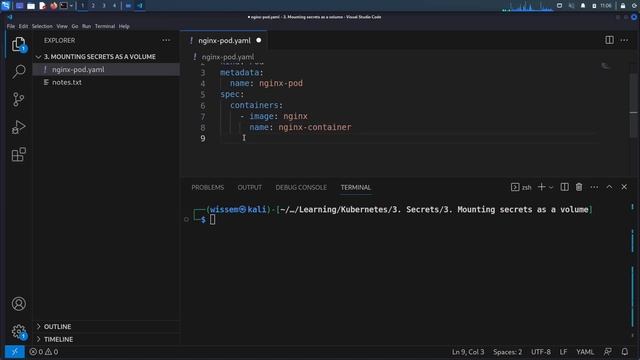Open the Run and Debug view
This screenshot has width=640, height=360.
click(x=18, y=127)
